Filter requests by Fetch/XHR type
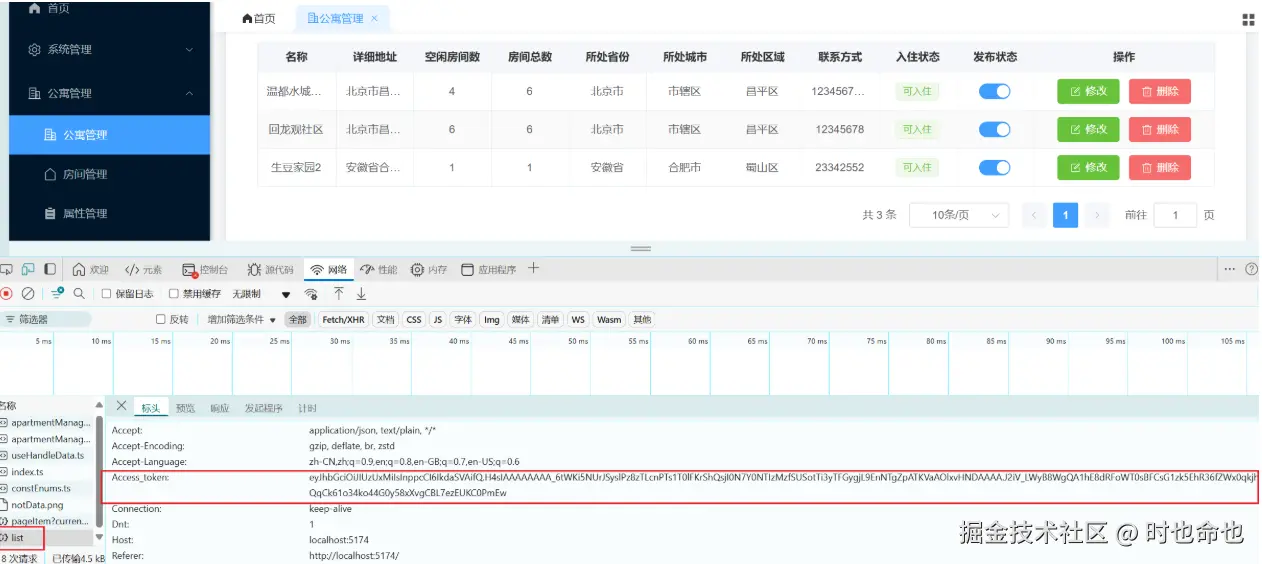The image size is (1262, 564). 343,320
